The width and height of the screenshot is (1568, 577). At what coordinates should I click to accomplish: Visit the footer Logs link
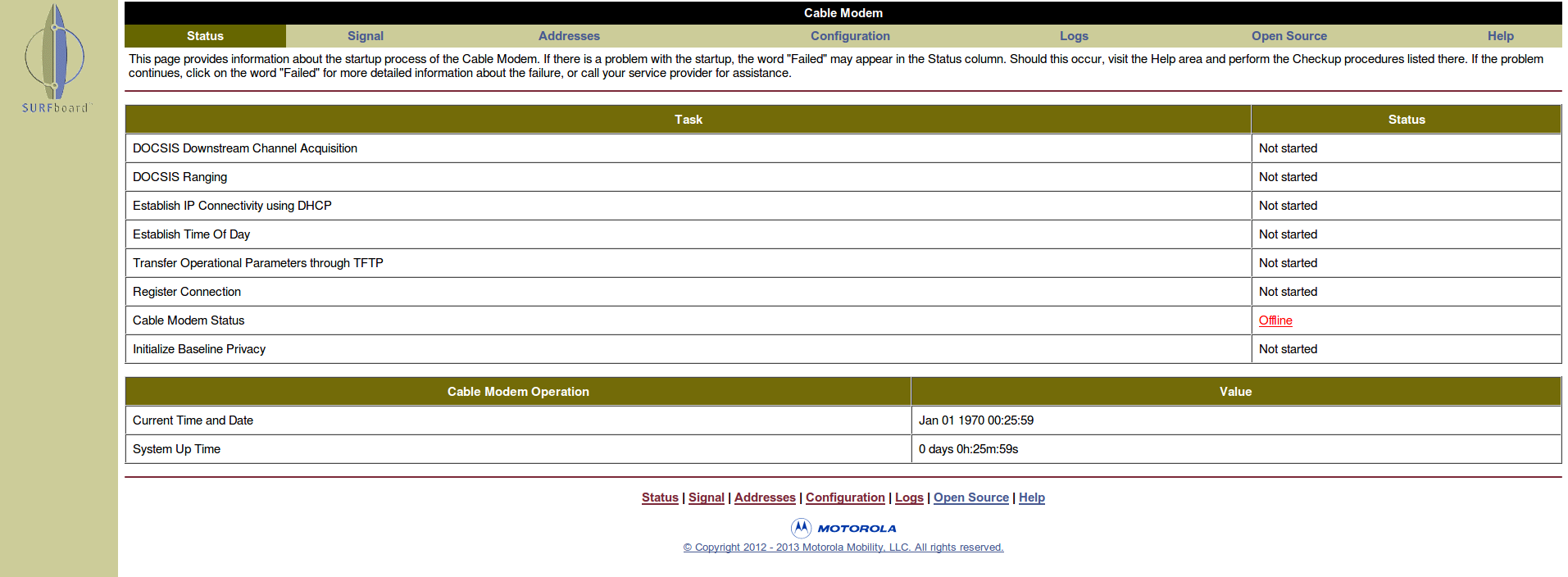(x=909, y=497)
